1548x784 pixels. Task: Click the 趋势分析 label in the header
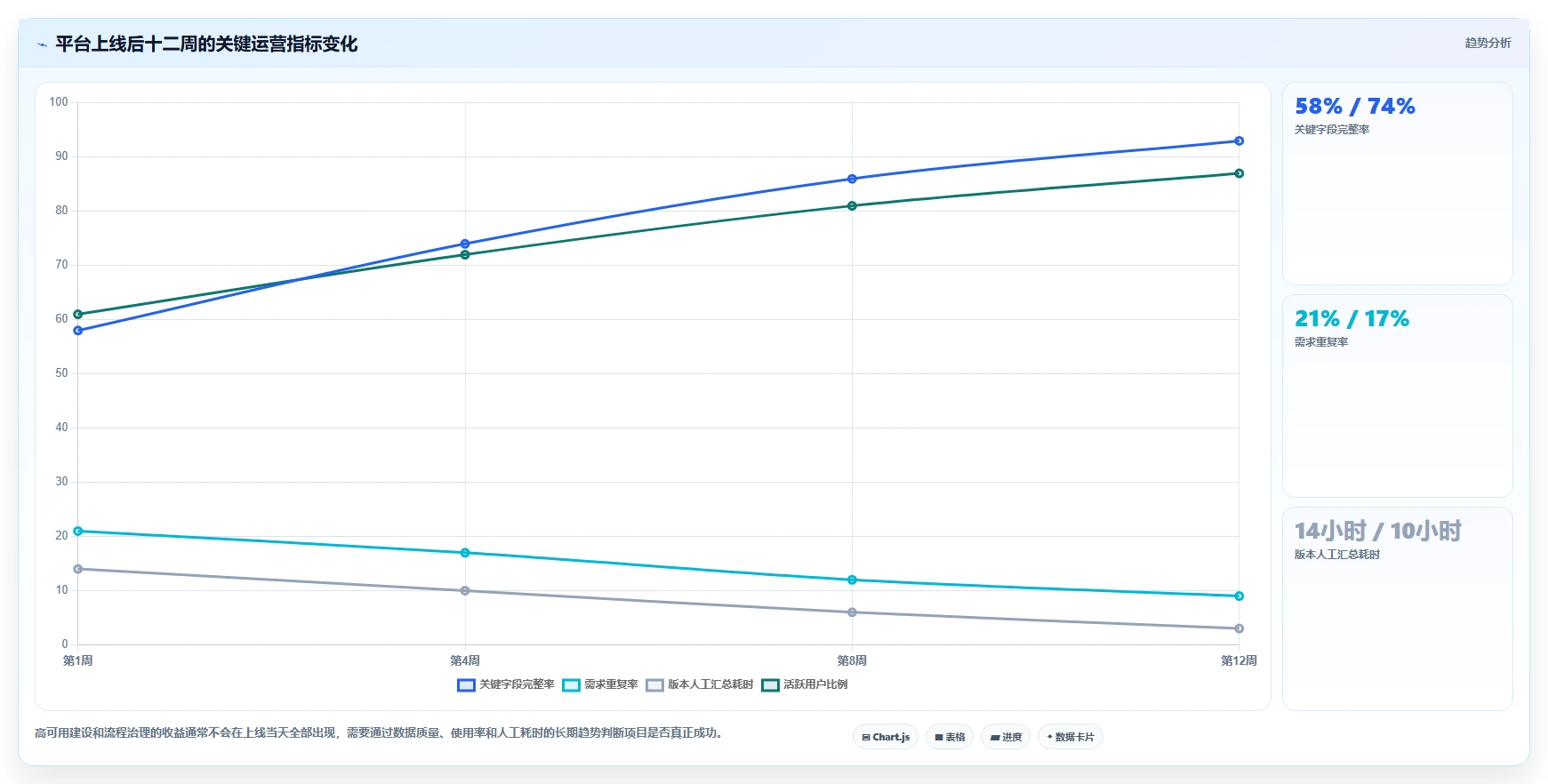pos(1488,43)
